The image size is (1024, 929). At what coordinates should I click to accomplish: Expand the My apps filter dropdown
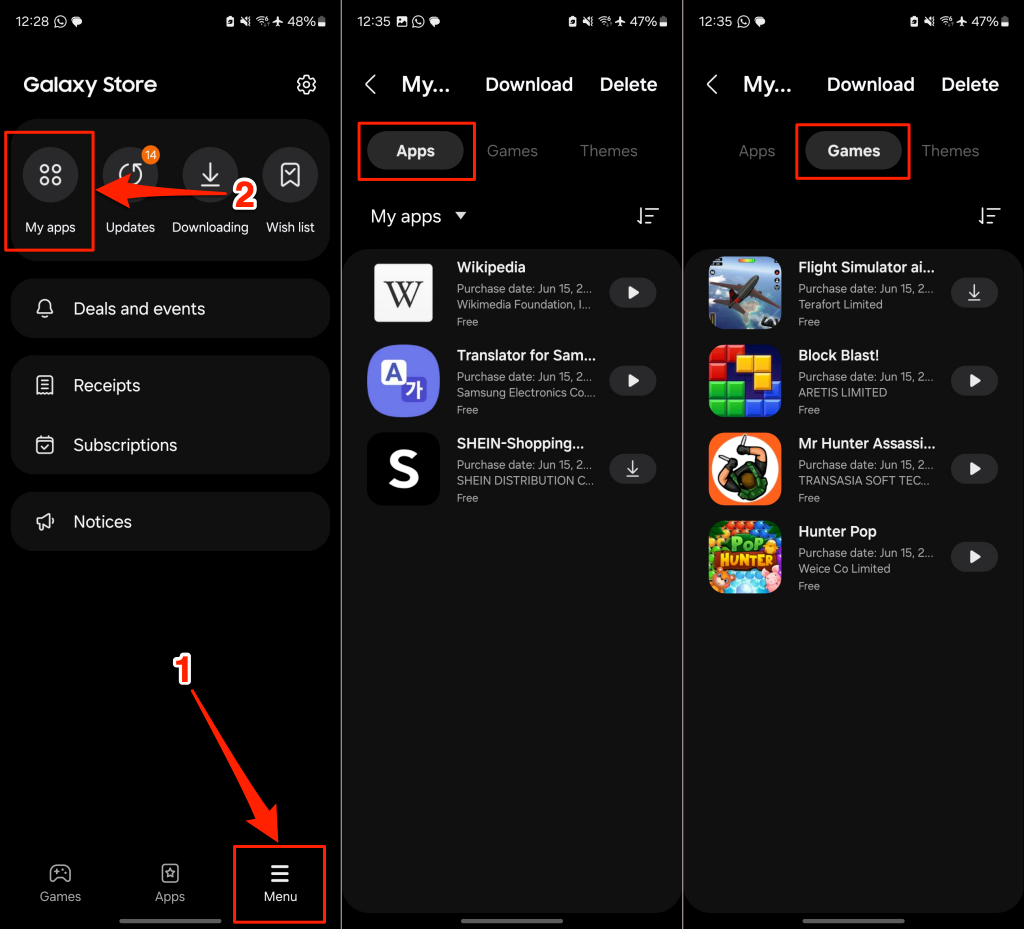click(417, 216)
